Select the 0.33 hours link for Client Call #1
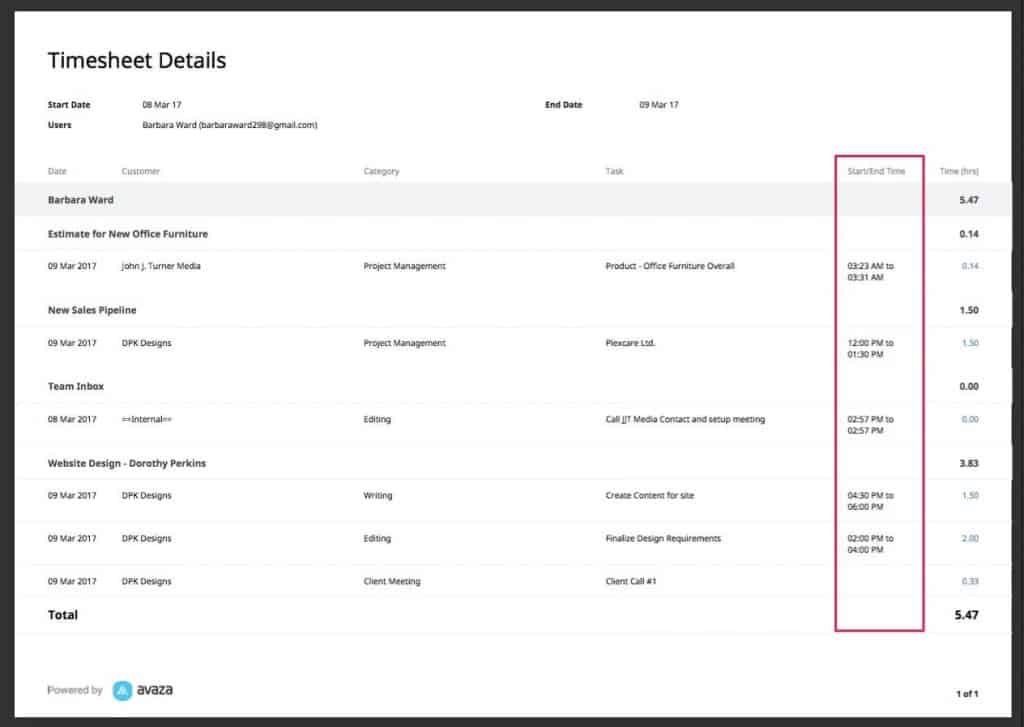Screen dimensions: 1024x727 pos(969,581)
